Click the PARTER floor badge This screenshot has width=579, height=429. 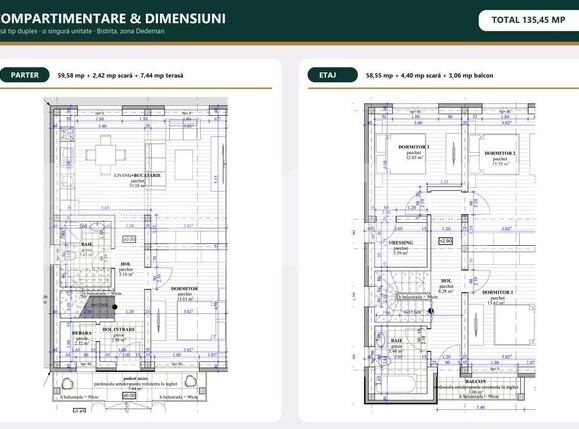tap(24, 75)
